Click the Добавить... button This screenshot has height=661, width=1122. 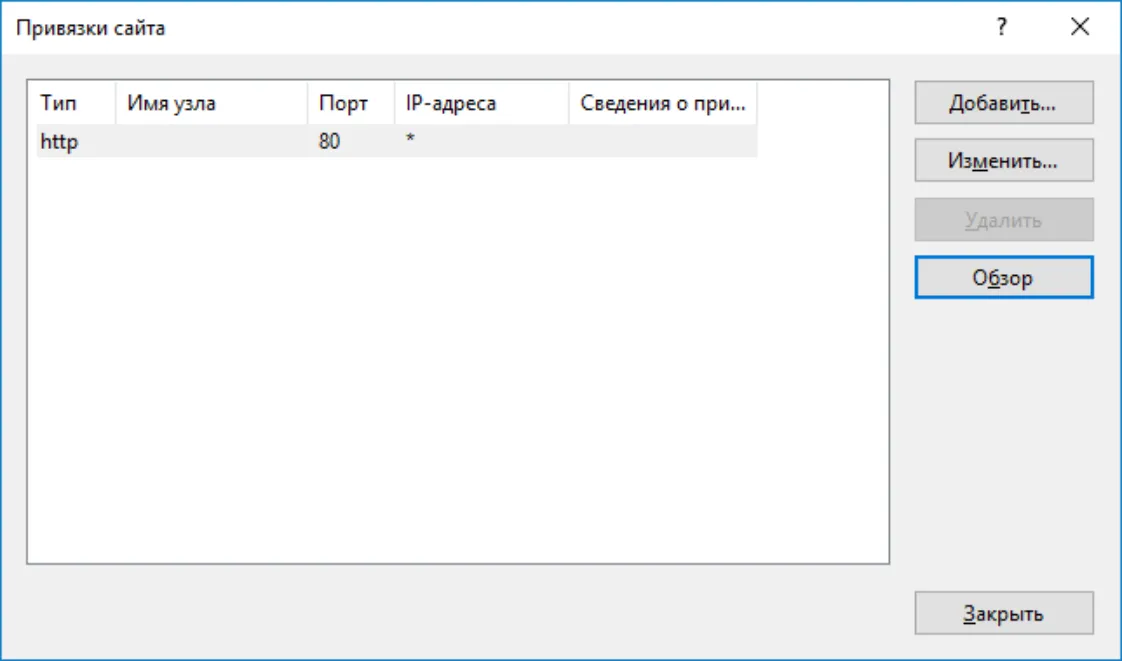tap(1003, 103)
